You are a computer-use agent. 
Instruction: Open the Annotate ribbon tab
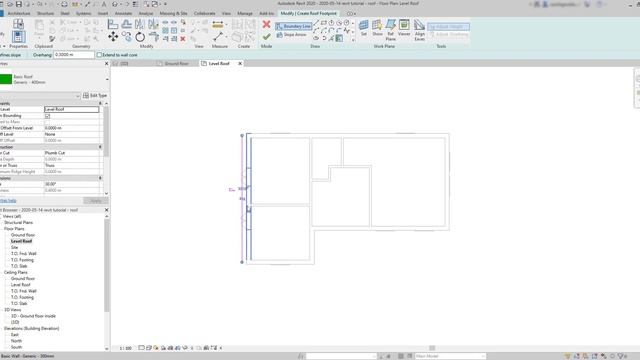[123, 13]
